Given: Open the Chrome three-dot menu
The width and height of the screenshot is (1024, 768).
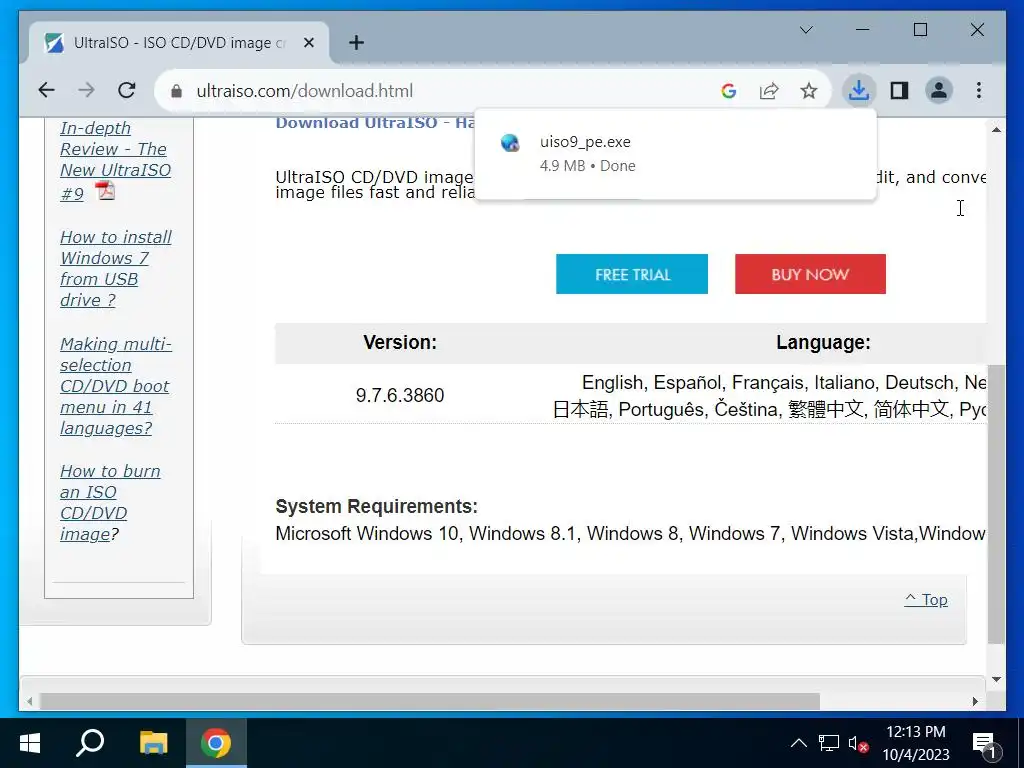Looking at the screenshot, I should pyautogui.click(x=979, y=90).
